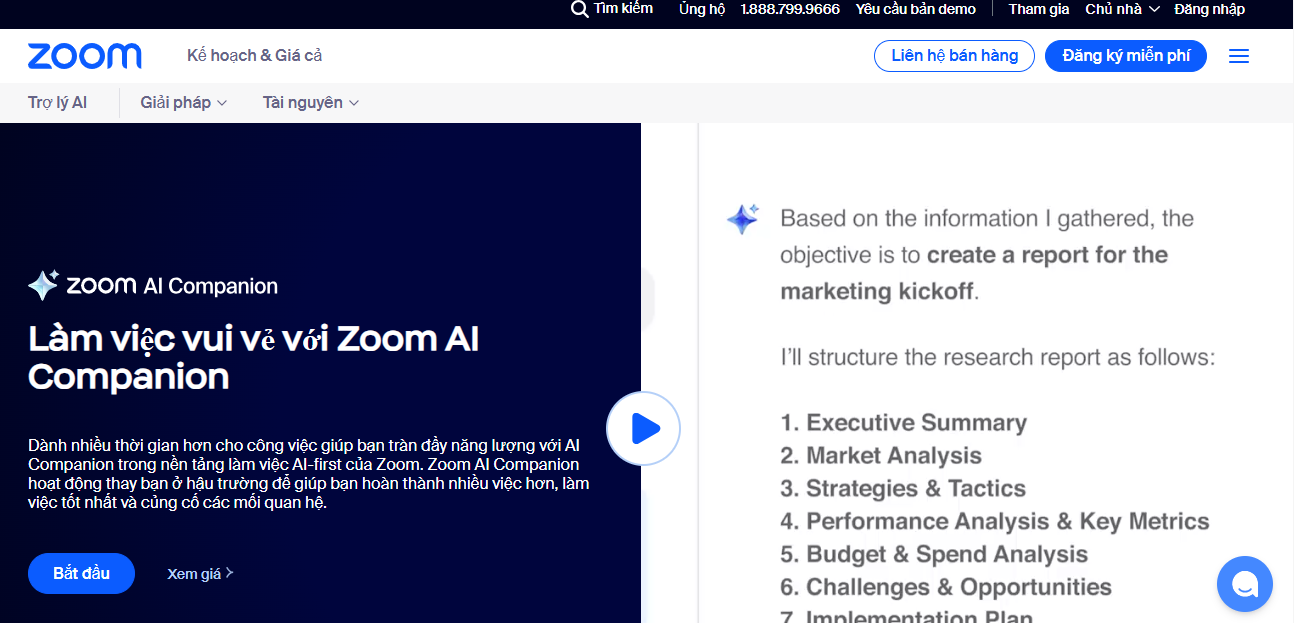This screenshot has height=623, width=1294.
Task: Play the AI Companion demo video
Action: point(643,428)
